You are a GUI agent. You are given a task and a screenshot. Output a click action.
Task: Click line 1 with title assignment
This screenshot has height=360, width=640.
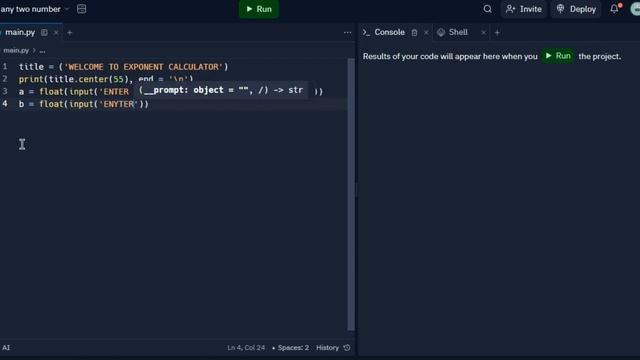click(123, 67)
